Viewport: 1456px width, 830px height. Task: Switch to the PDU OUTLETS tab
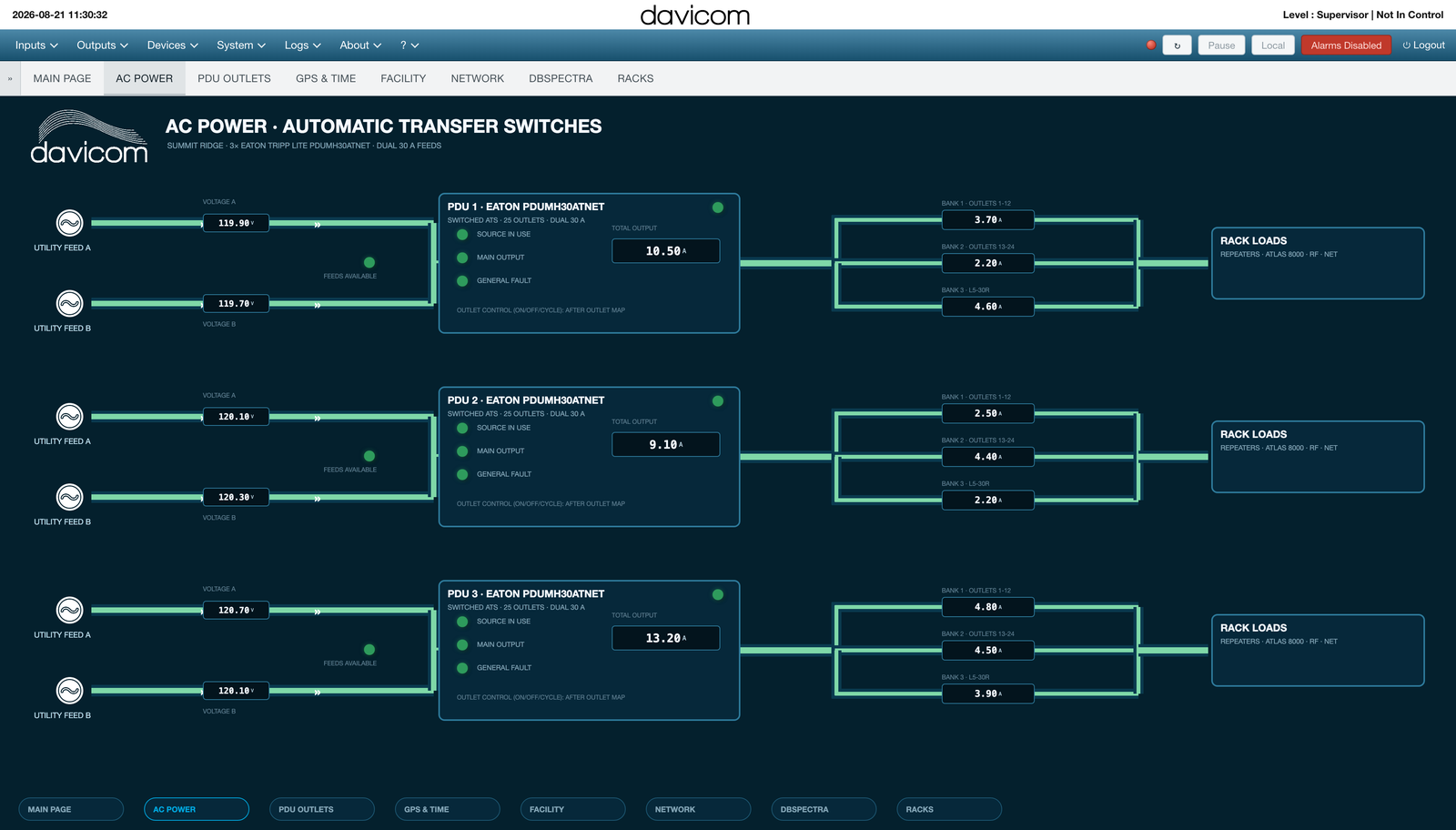pyautogui.click(x=234, y=79)
